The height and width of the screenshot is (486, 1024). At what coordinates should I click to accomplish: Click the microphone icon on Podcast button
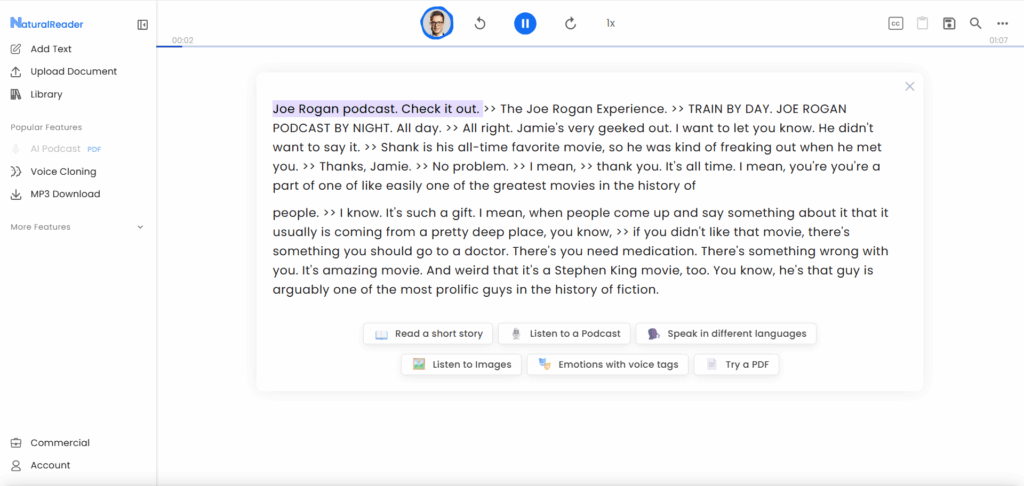[516, 334]
